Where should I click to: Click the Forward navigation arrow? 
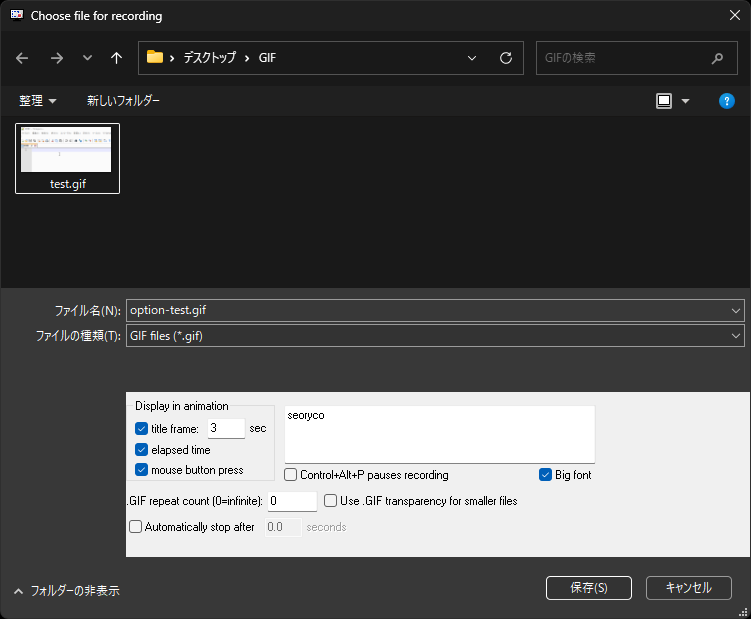[56, 58]
